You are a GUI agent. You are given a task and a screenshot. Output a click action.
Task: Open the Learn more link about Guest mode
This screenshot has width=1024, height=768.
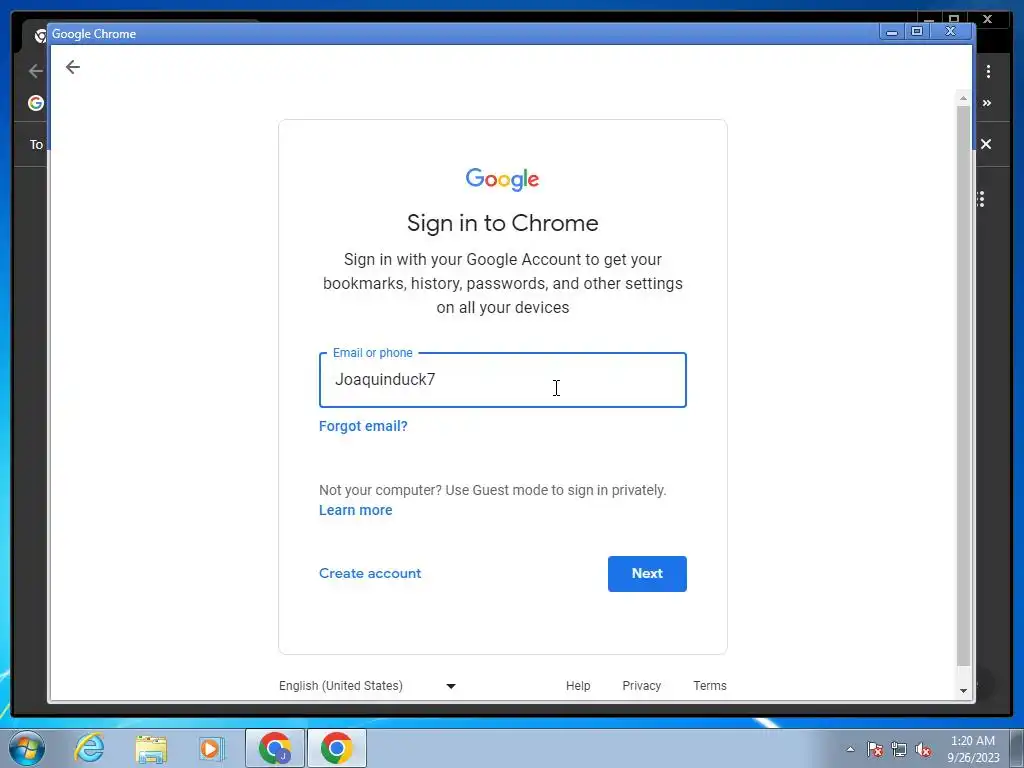pyautogui.click(x=355, y=511)
